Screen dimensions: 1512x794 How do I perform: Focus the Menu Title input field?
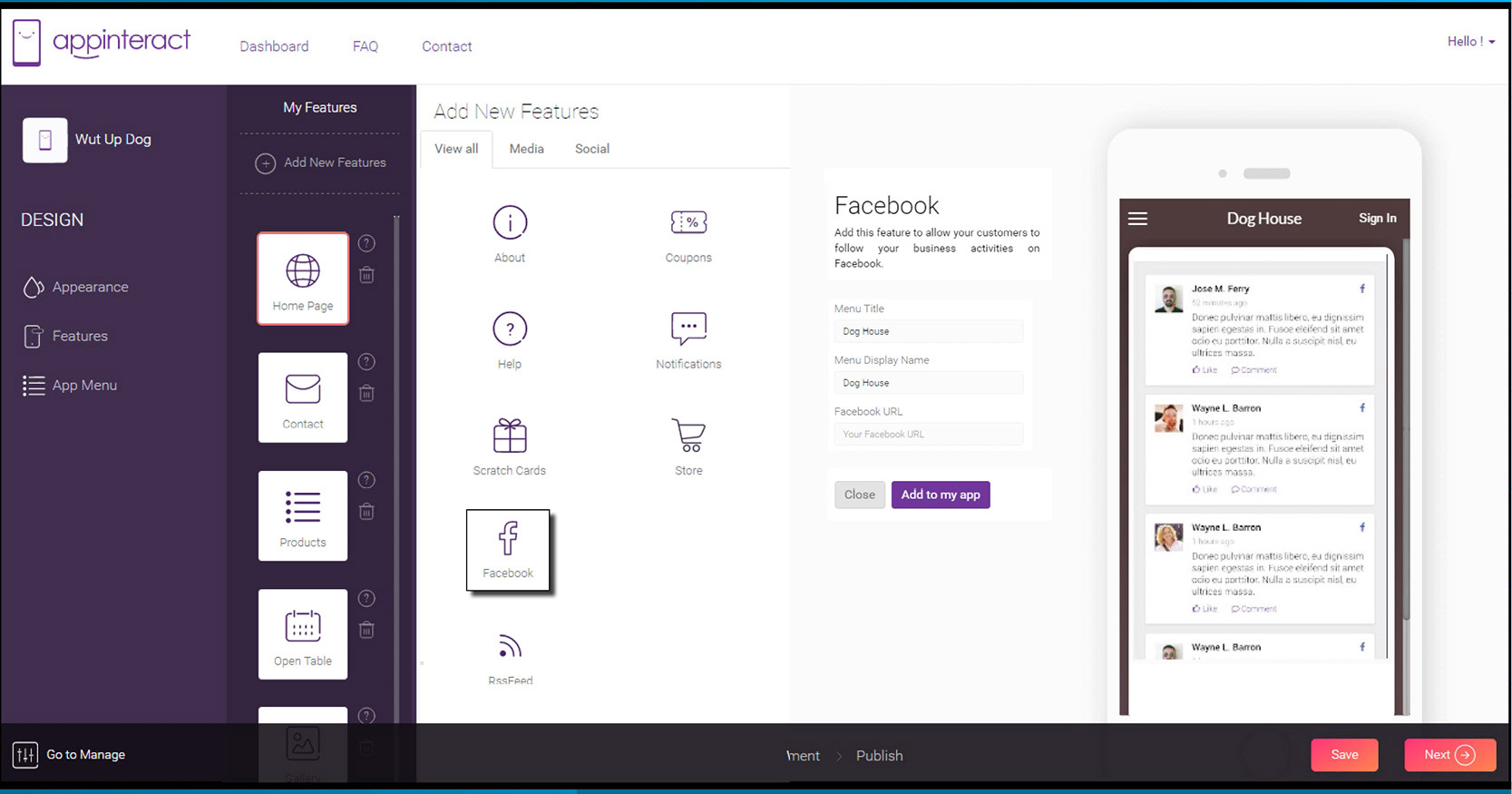coord(929,331)
